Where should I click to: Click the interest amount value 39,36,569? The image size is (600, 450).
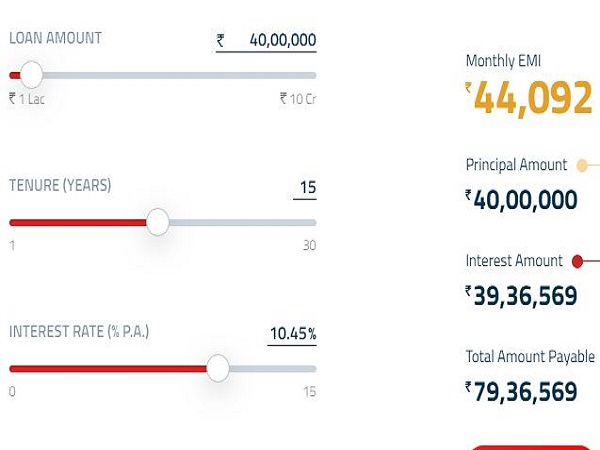click(x=526, y=295)
